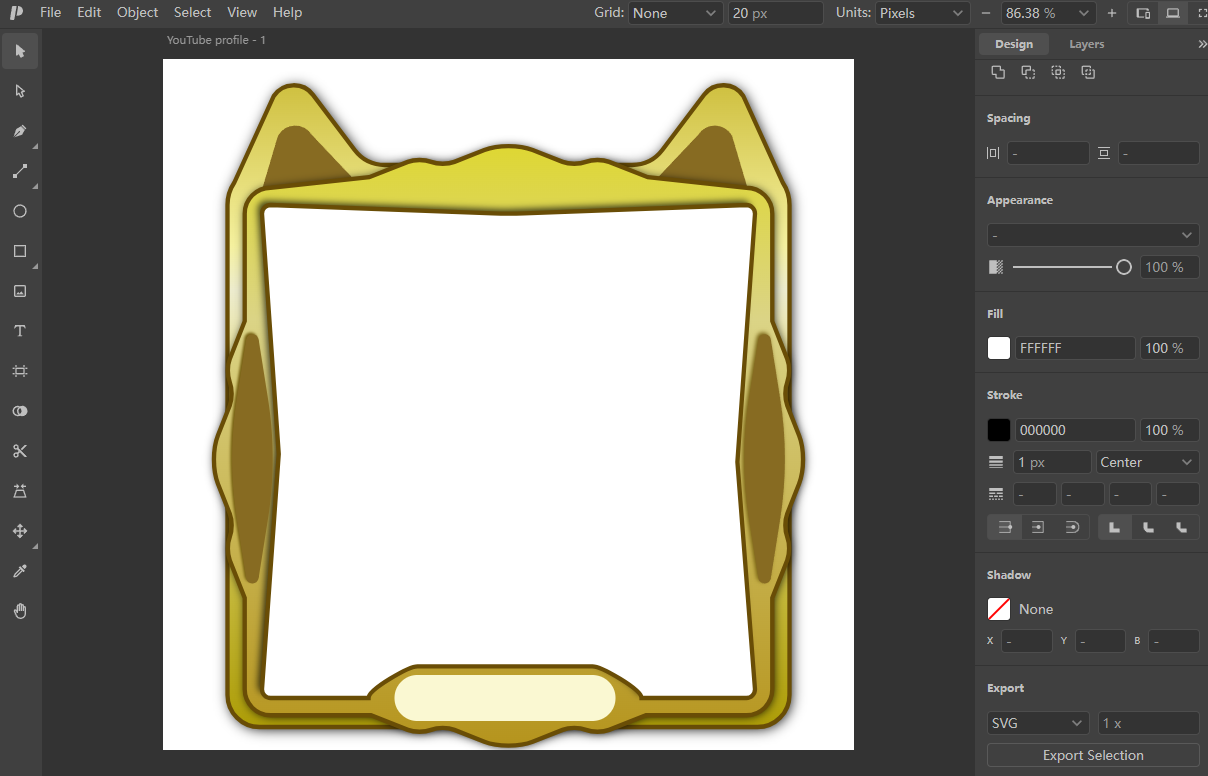Toggle the first stroke arrow end option
The width and height of the screenshot is (1208, 776).
(x=1005, y=527)
